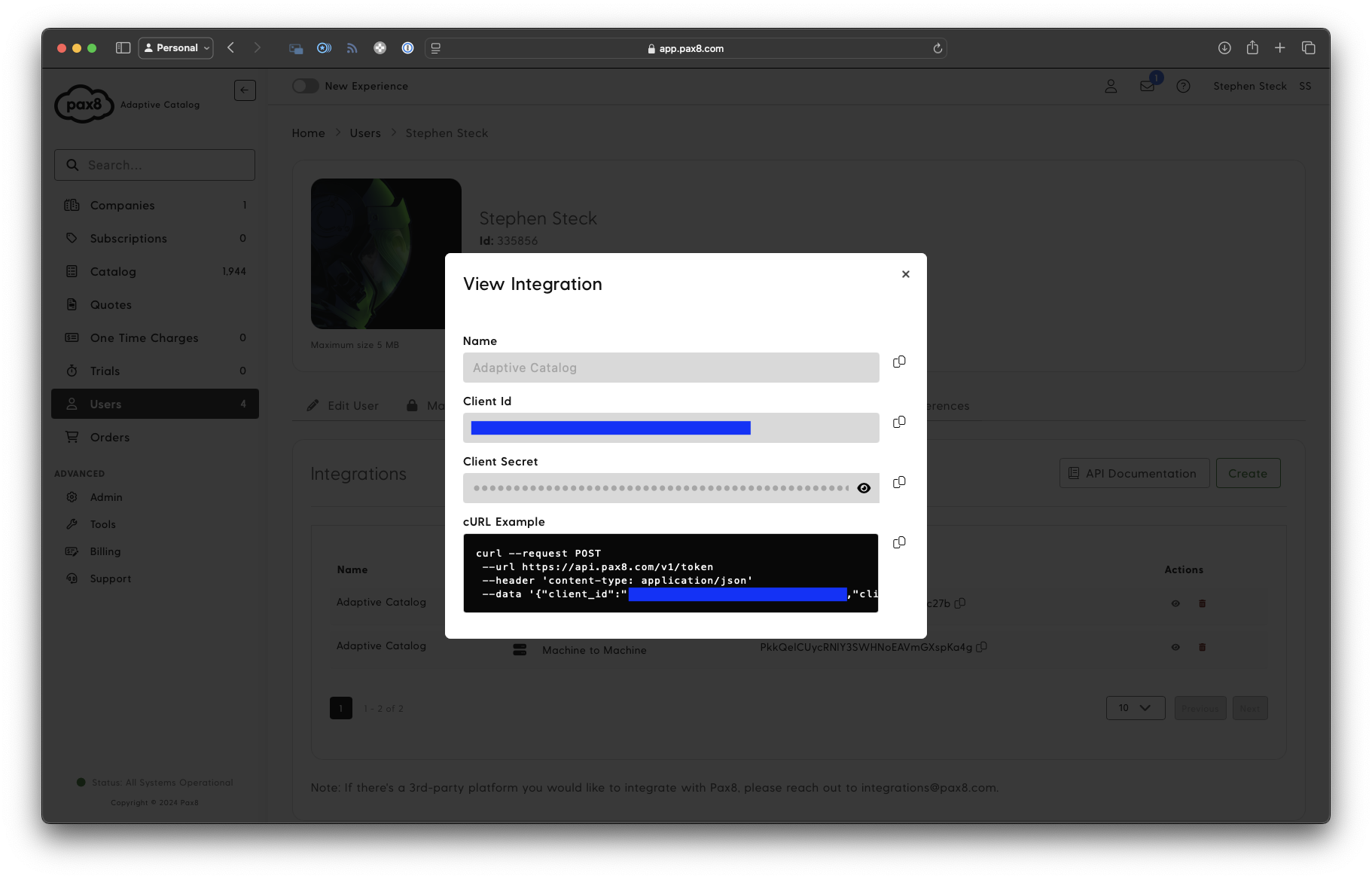Open Companies in the sidebar

tap(155, 205)
